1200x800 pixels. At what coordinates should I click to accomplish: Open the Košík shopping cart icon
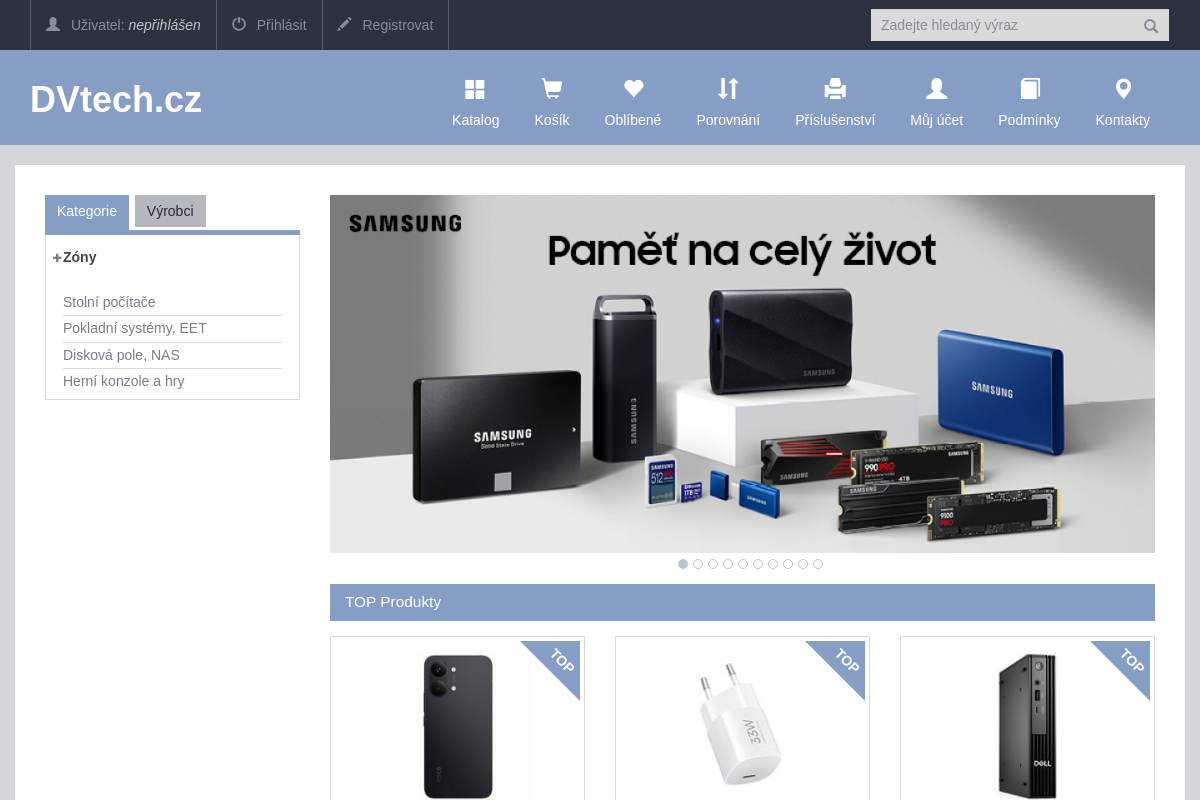(551, 89)
